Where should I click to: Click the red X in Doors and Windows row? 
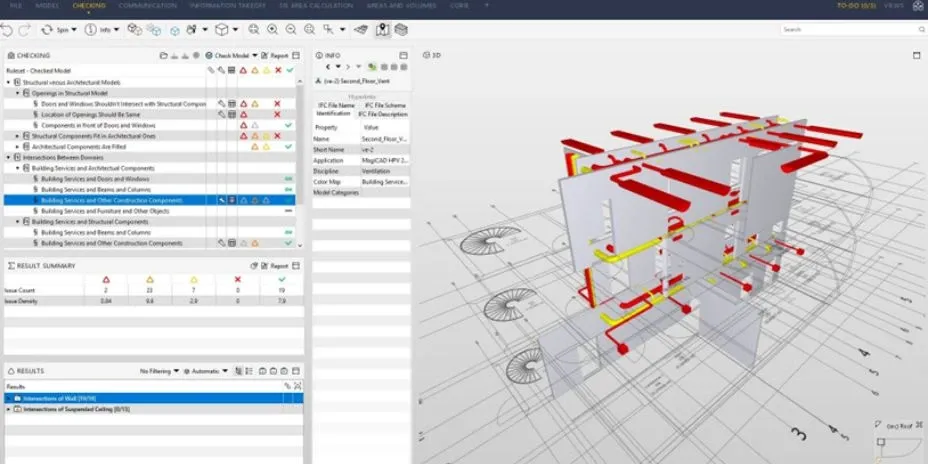pyautogui.click(x=277, y=104)
